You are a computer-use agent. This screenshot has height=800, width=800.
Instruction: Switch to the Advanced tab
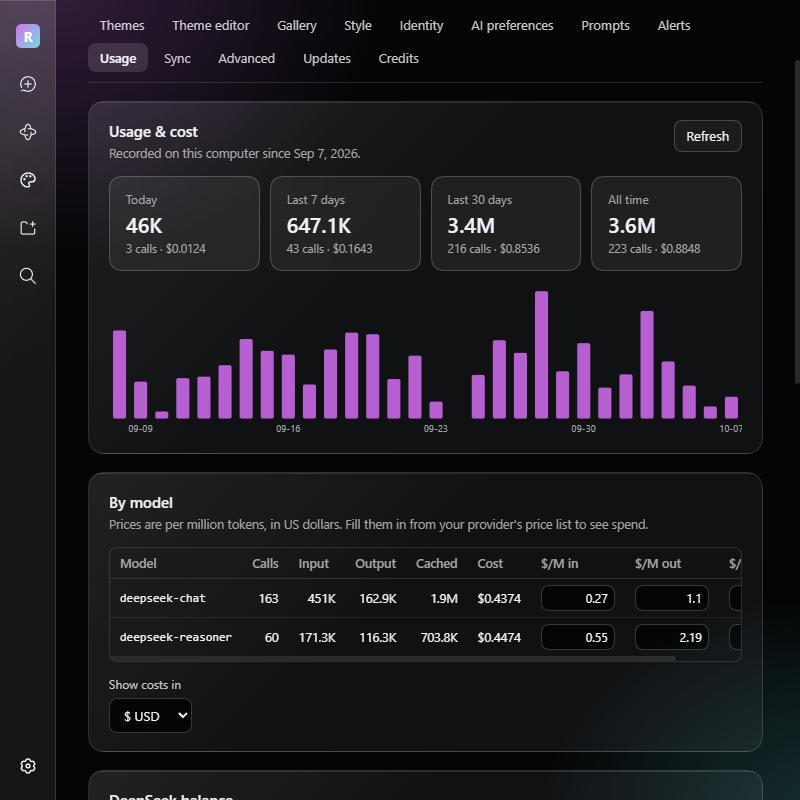[x=246, y=58]
